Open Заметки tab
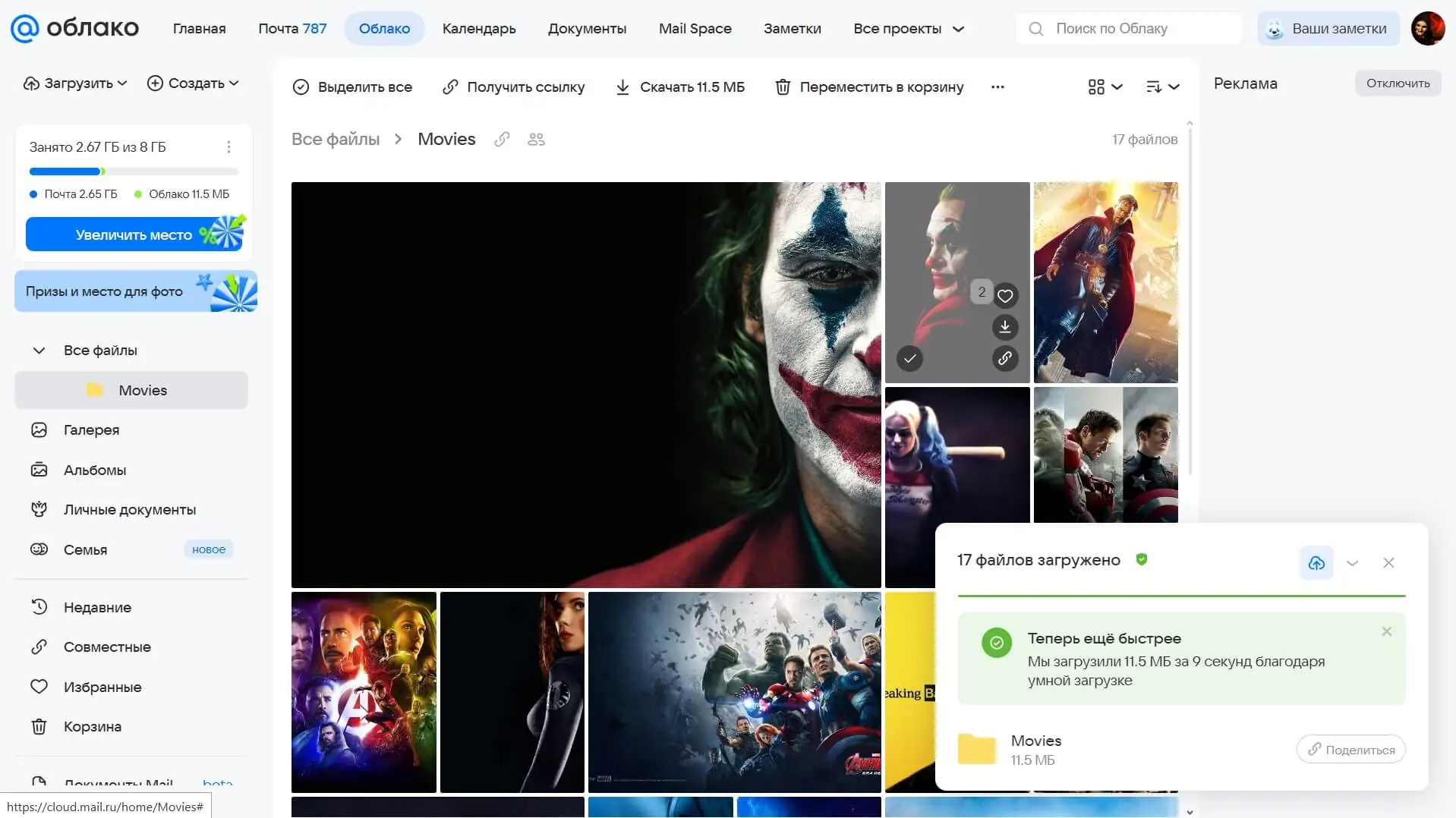 point(792,29)
